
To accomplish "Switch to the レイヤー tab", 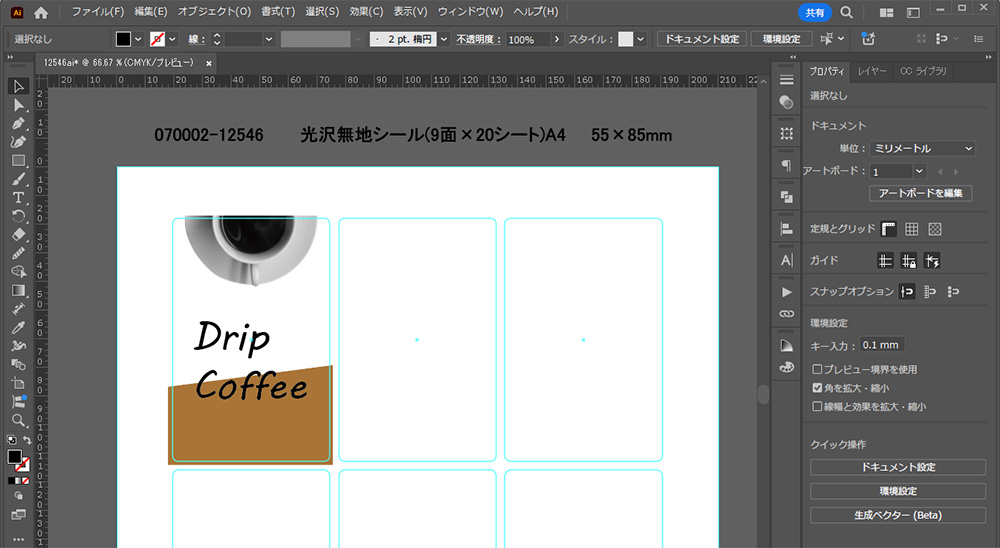I will coord(871,71).
